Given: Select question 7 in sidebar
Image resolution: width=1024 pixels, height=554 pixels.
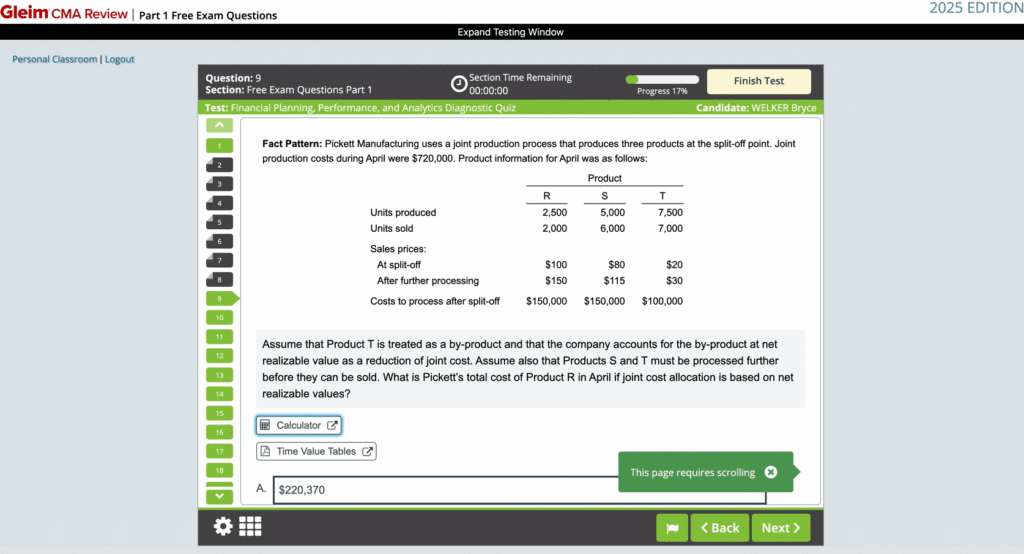Looking at the screenshot, I should [x=219, y=260].
